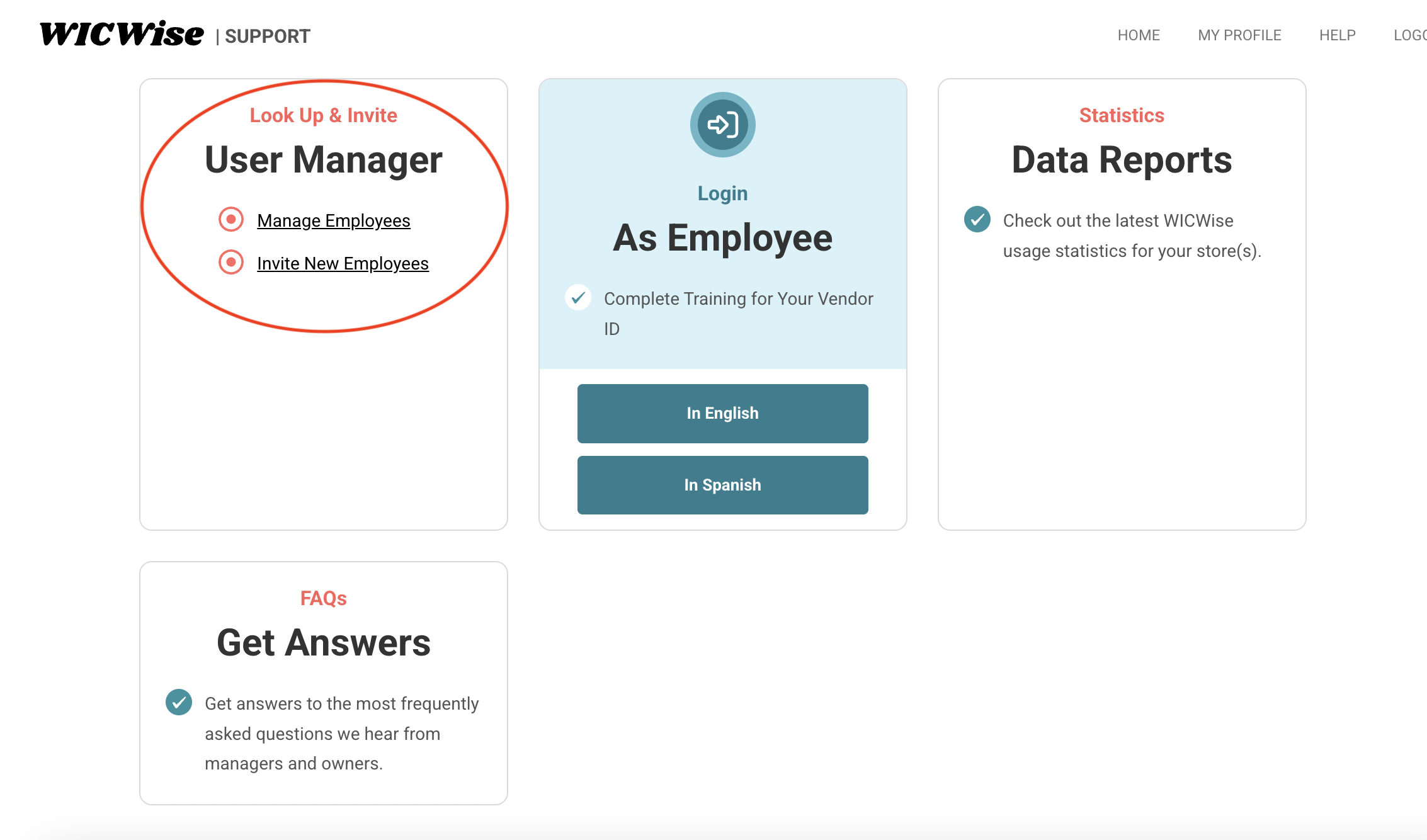
Task: Click the As Employee heading
Action: 722,237
